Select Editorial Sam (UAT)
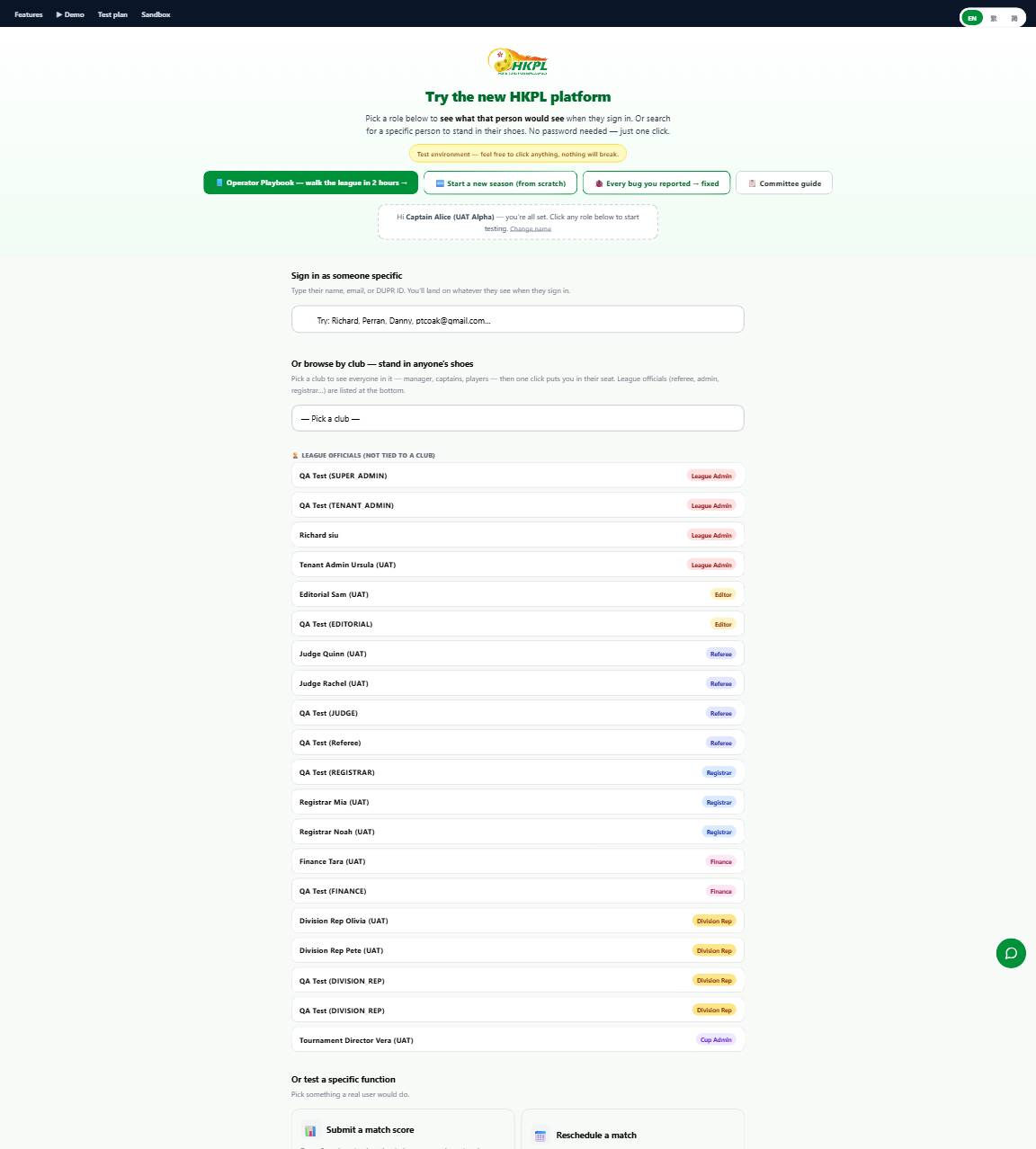This screenshot has width=1036, height=1149. point(517,594)
